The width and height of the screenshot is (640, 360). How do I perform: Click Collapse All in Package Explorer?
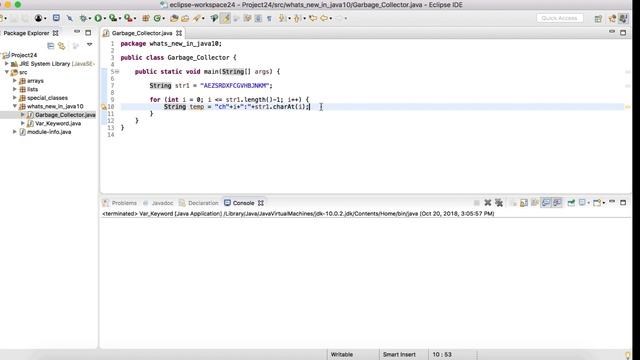point(51,46)
